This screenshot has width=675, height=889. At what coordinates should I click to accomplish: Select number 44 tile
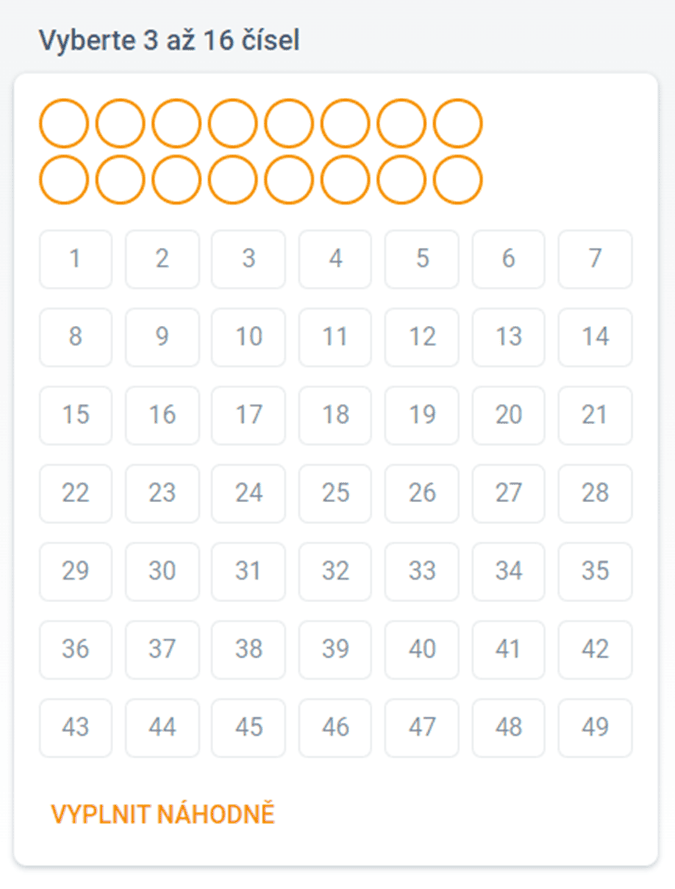pos(162,728)
